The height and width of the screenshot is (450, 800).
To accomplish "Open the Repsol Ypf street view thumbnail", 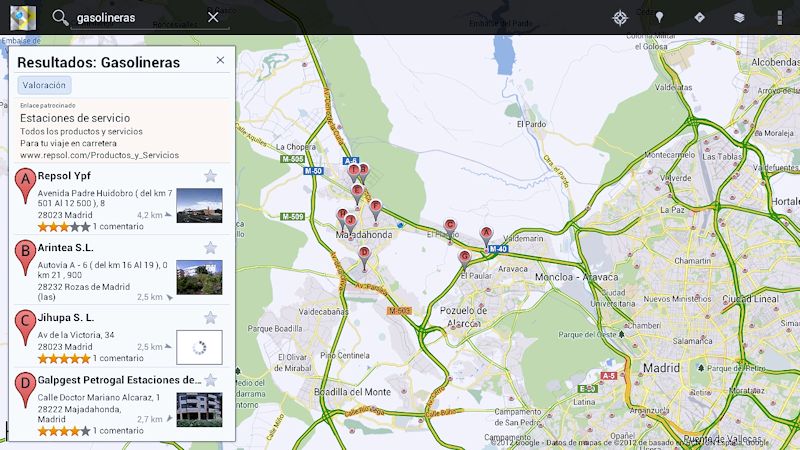I will [199, 206].
